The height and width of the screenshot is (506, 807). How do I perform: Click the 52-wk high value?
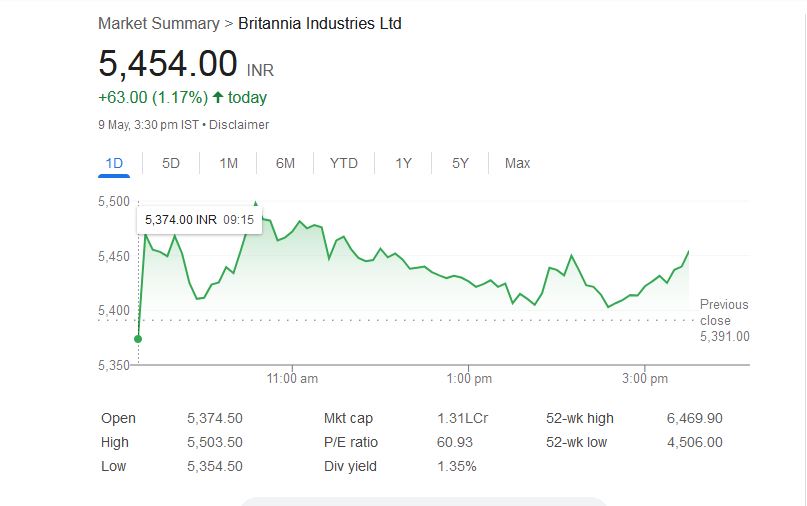694,418
